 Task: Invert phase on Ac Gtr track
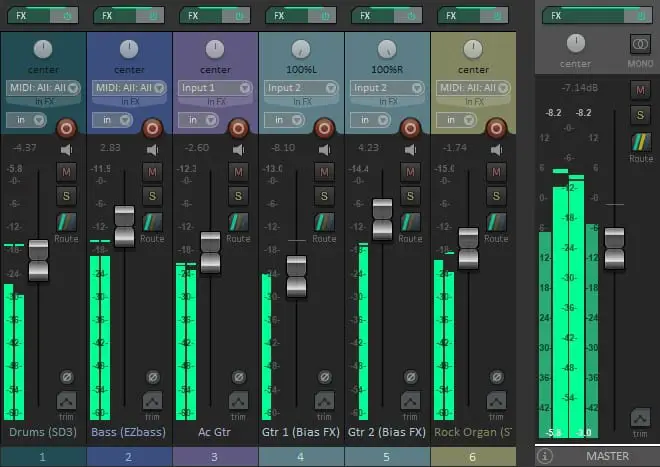(239, 376)
